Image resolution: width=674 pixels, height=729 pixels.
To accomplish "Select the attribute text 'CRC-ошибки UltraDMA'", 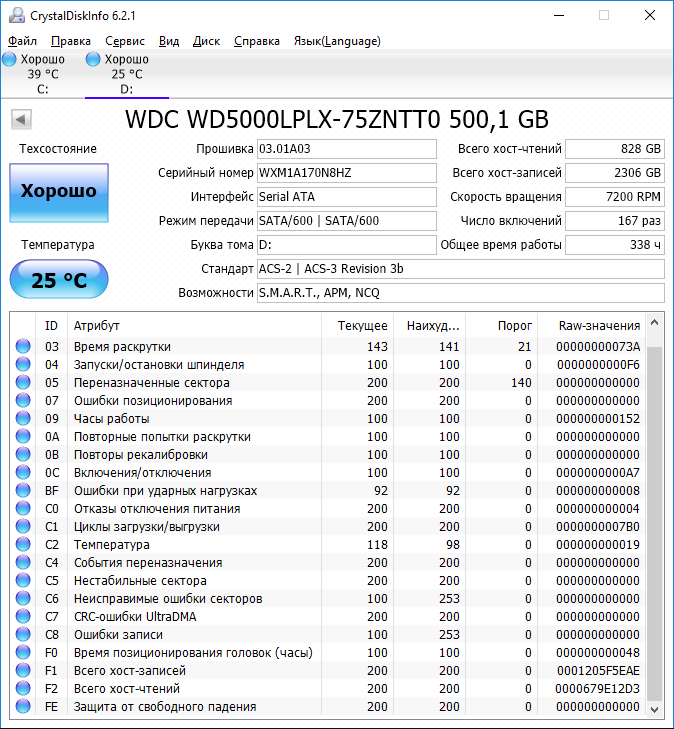I will [135, 616].
